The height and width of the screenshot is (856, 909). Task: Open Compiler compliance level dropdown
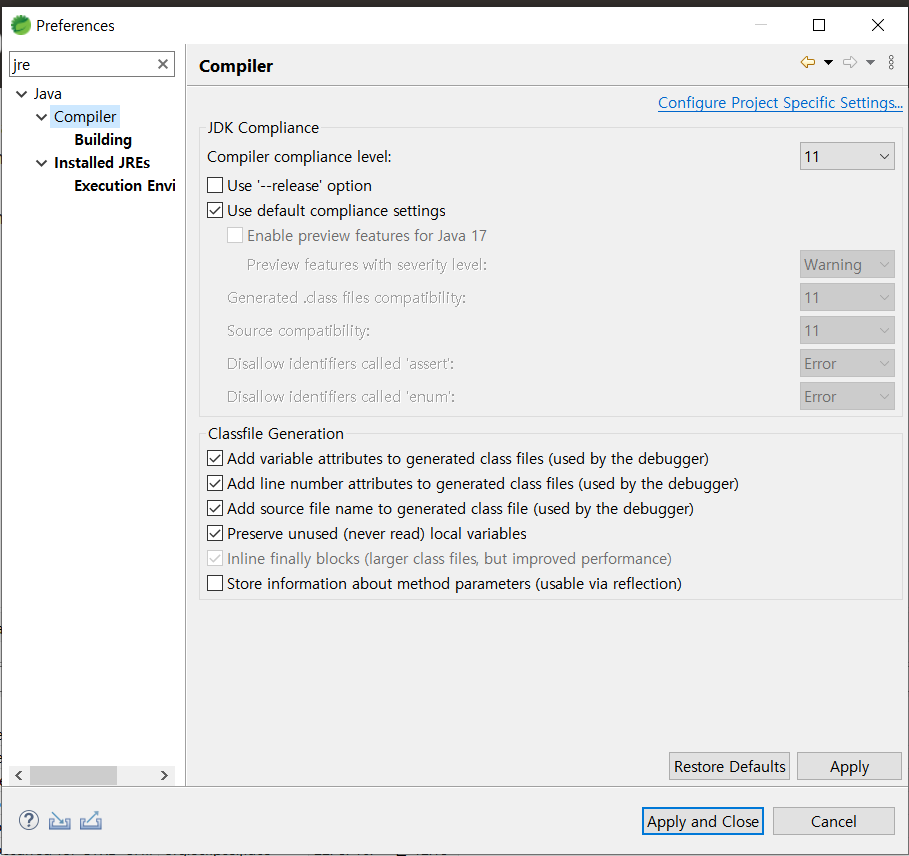coord(847,156)
